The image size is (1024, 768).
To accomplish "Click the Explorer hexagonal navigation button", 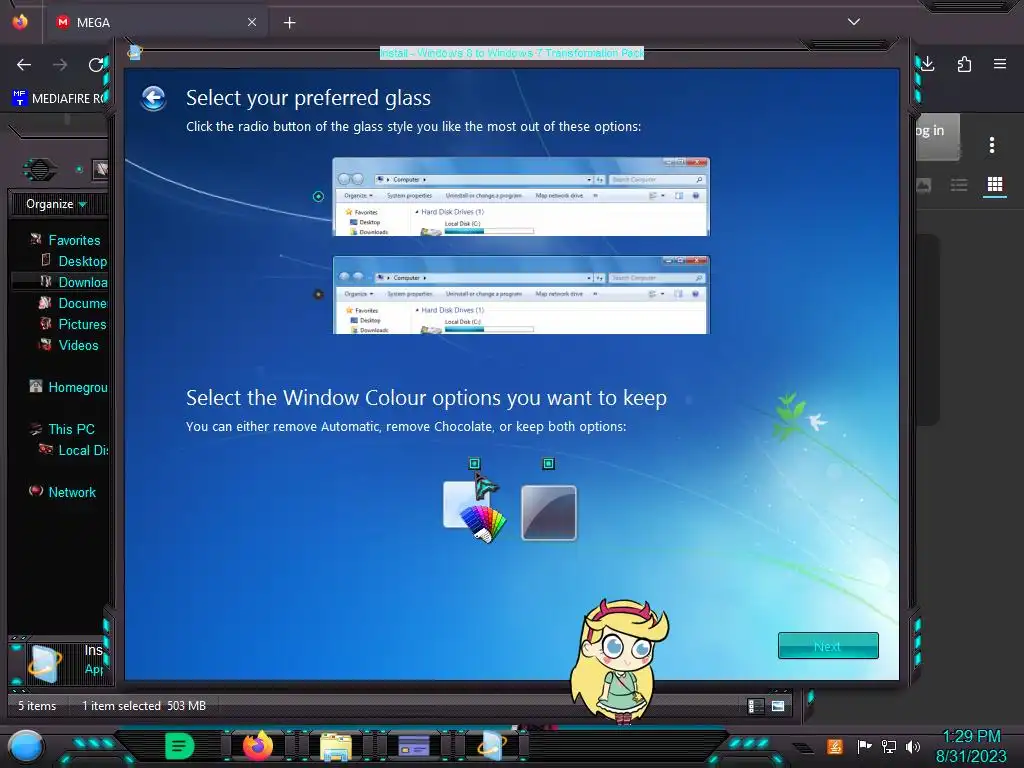I will click(x=39, y=170).
